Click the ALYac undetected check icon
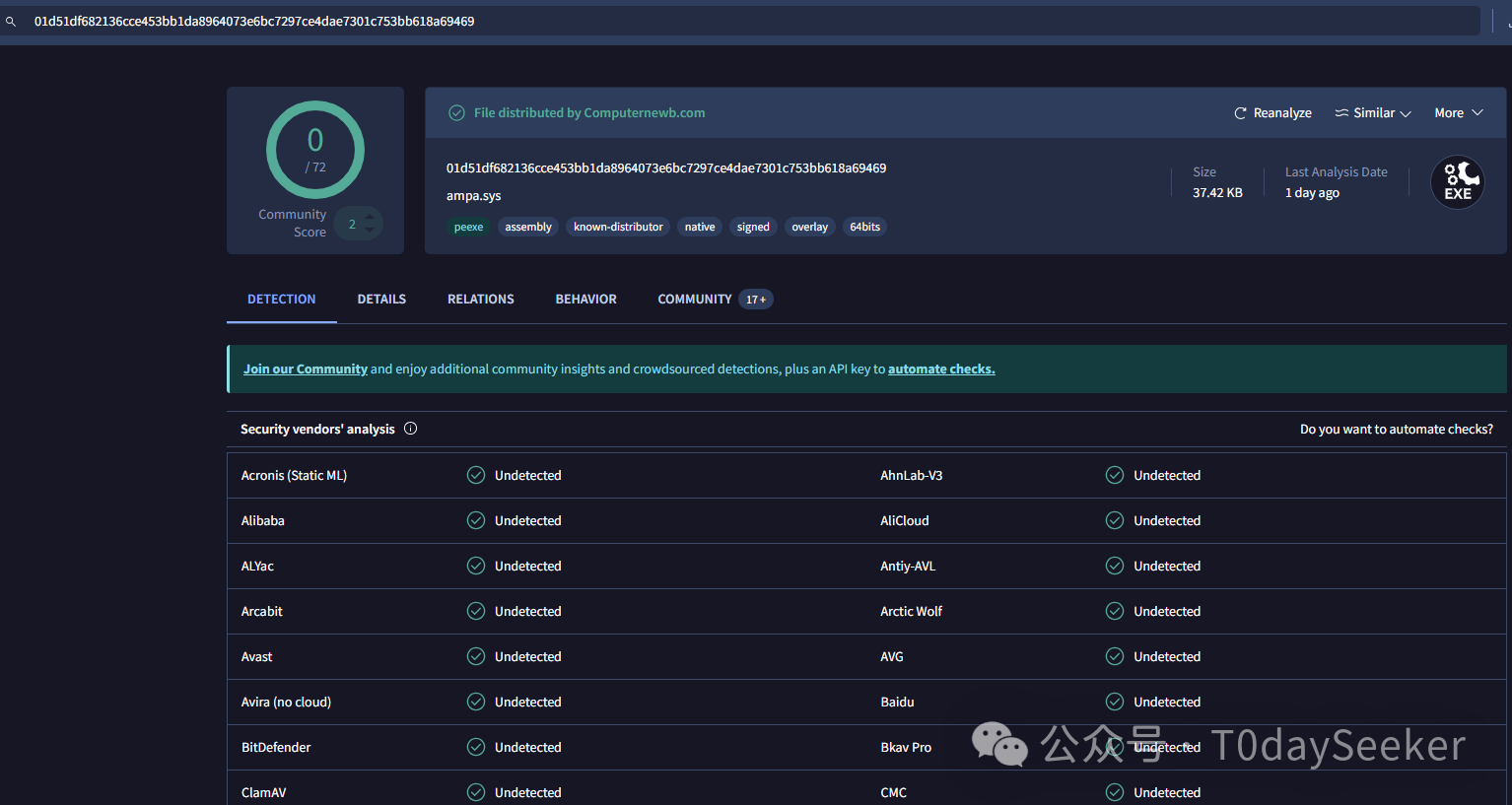The width and height of the screenshot is (1512, 805). coord(476,566)
